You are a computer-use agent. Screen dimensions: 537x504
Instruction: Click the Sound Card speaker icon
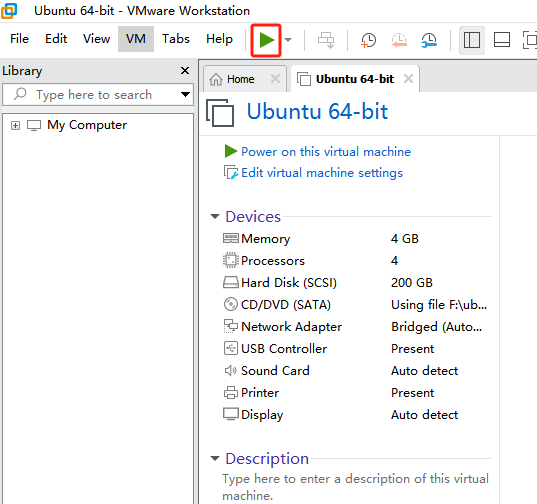click(230, 370)
